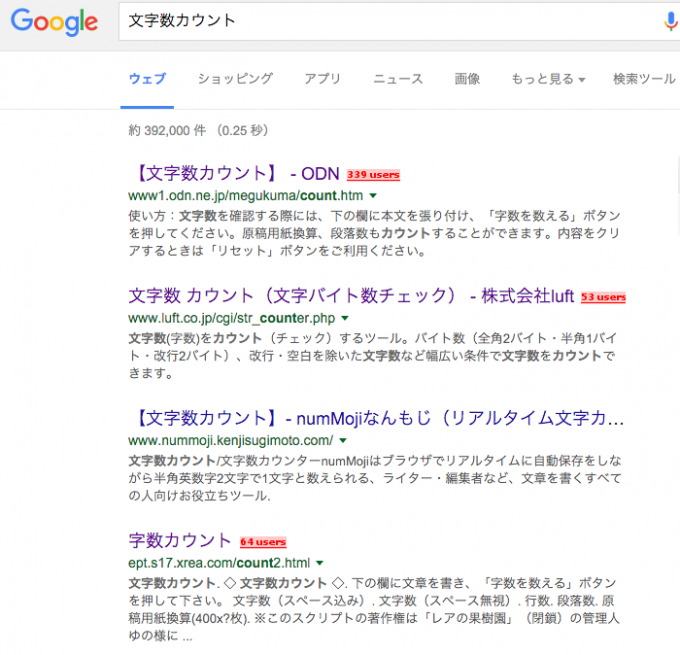Open the アプリ tab
The width and height of the screenshot is (680, 655).
click(x=322, y=79)
